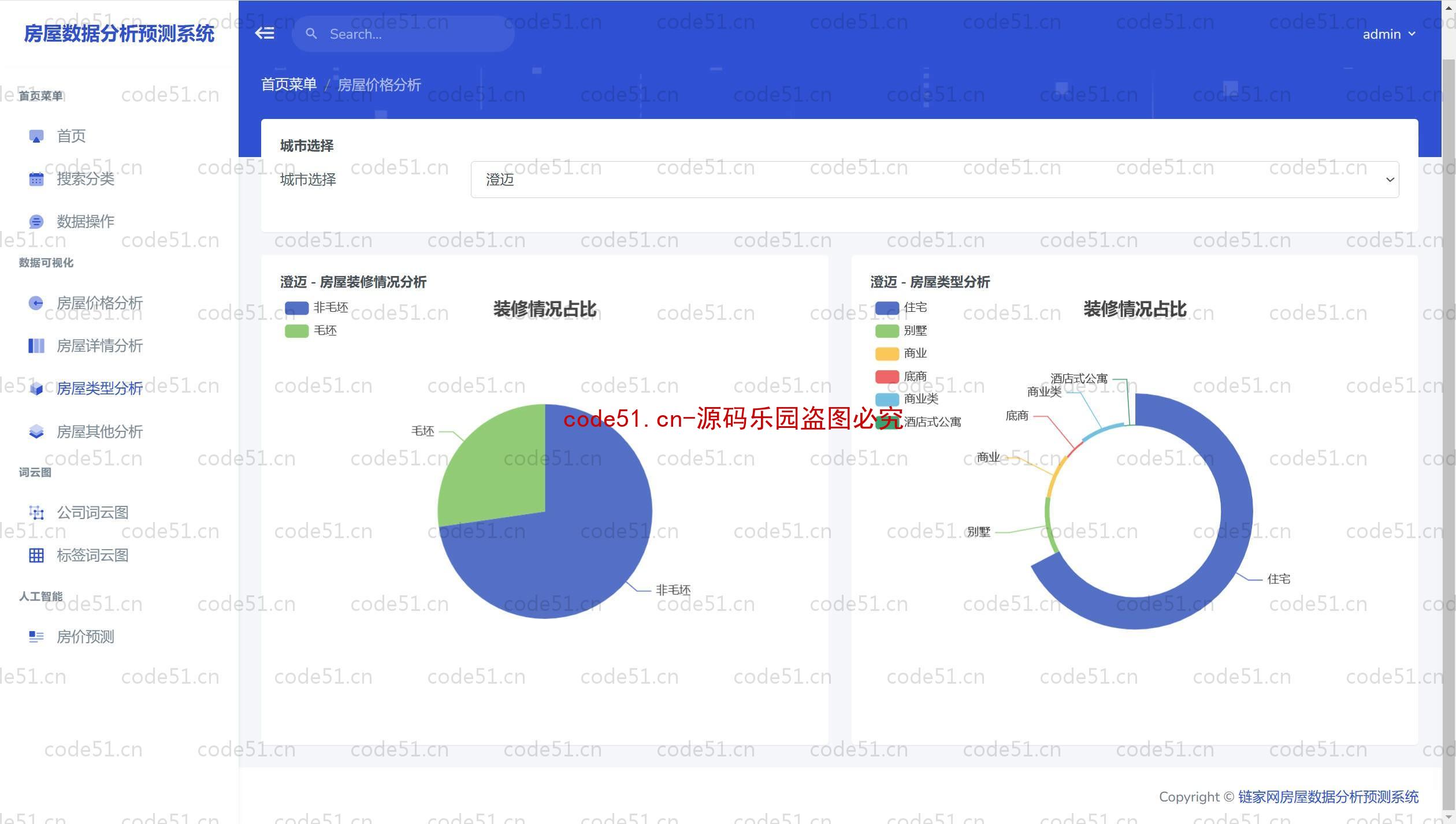Open 房屋详情分析 menu entry
The image size is (1456, 824).
click(x=99, y=346)
